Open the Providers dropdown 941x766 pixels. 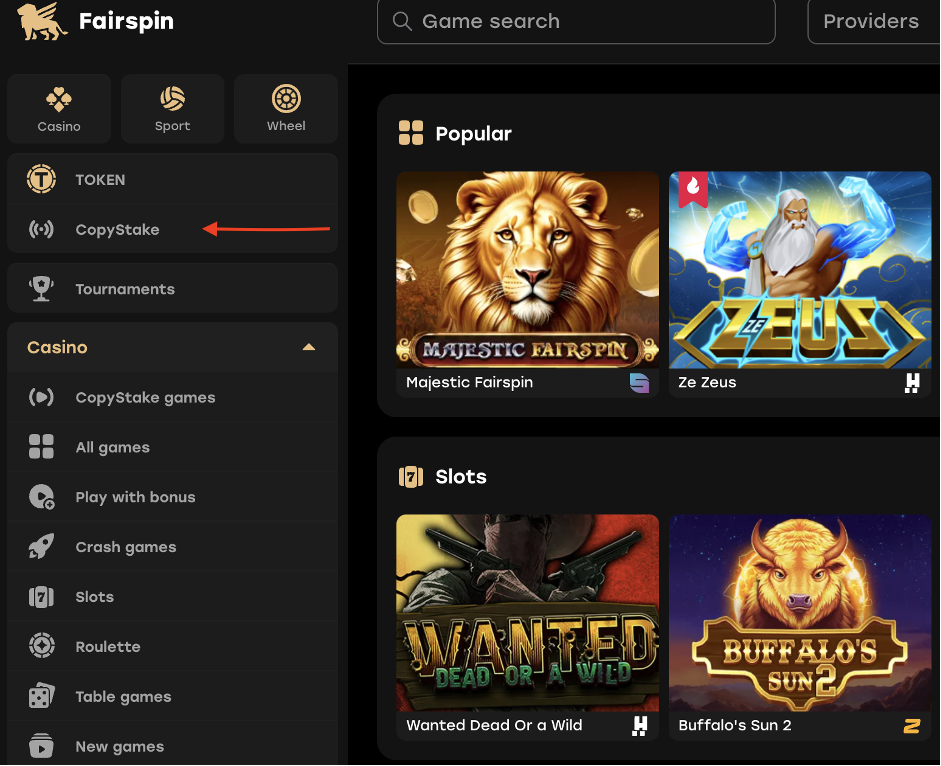(872, 21)
